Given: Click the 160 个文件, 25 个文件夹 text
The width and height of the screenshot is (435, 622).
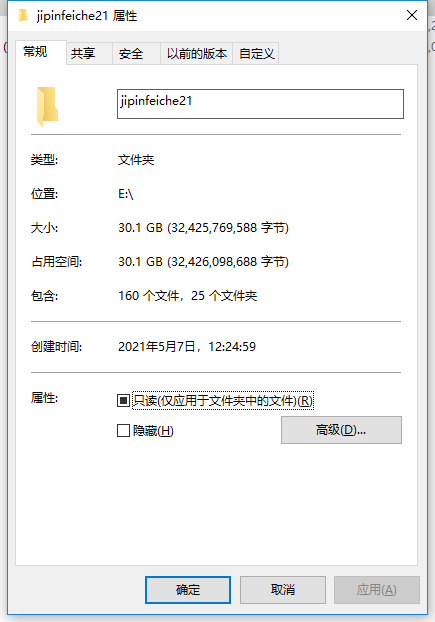Looking at the screenshot, I should pyautogui.click(x=188, y=296).
